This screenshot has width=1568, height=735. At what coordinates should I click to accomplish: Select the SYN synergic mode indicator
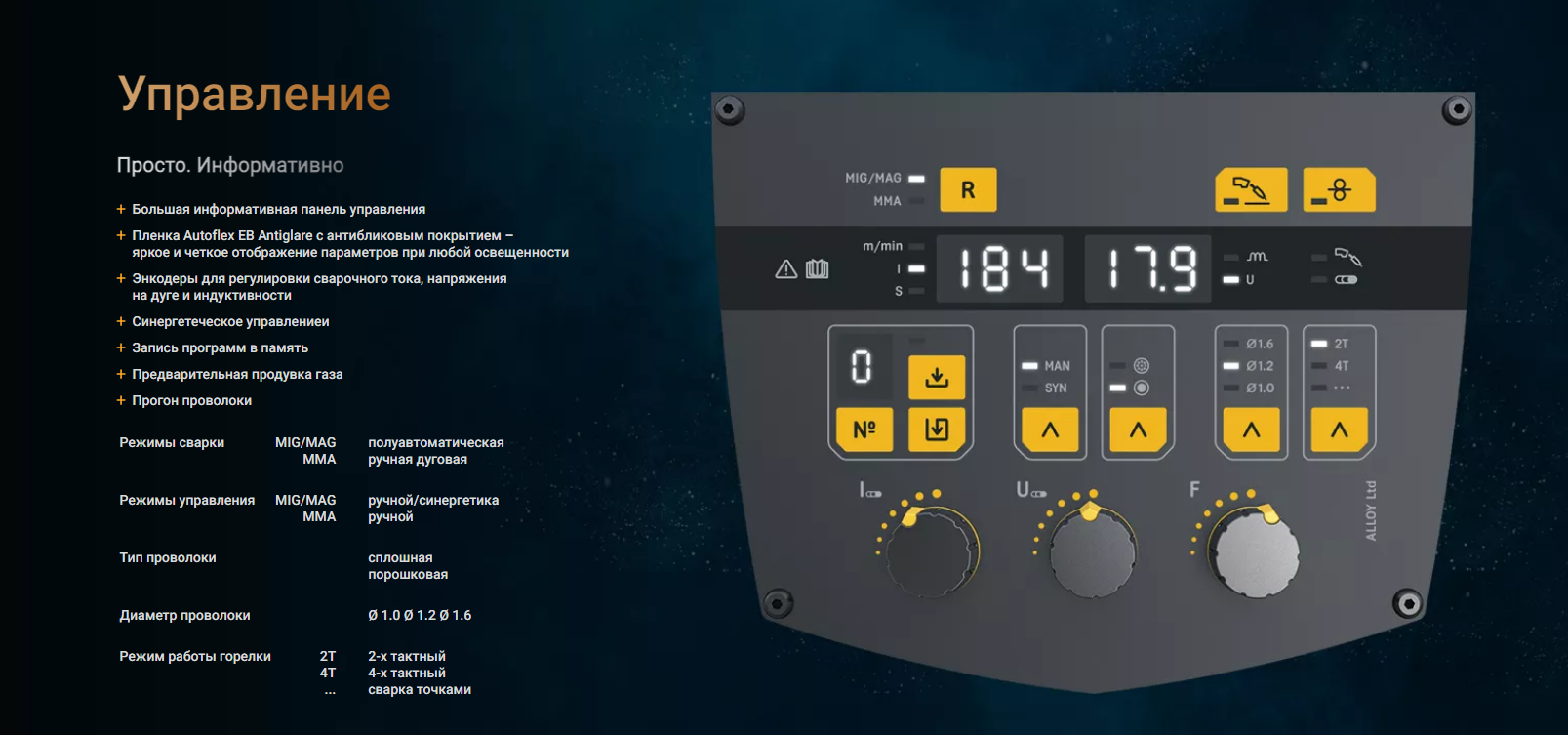coord(1056,388)
